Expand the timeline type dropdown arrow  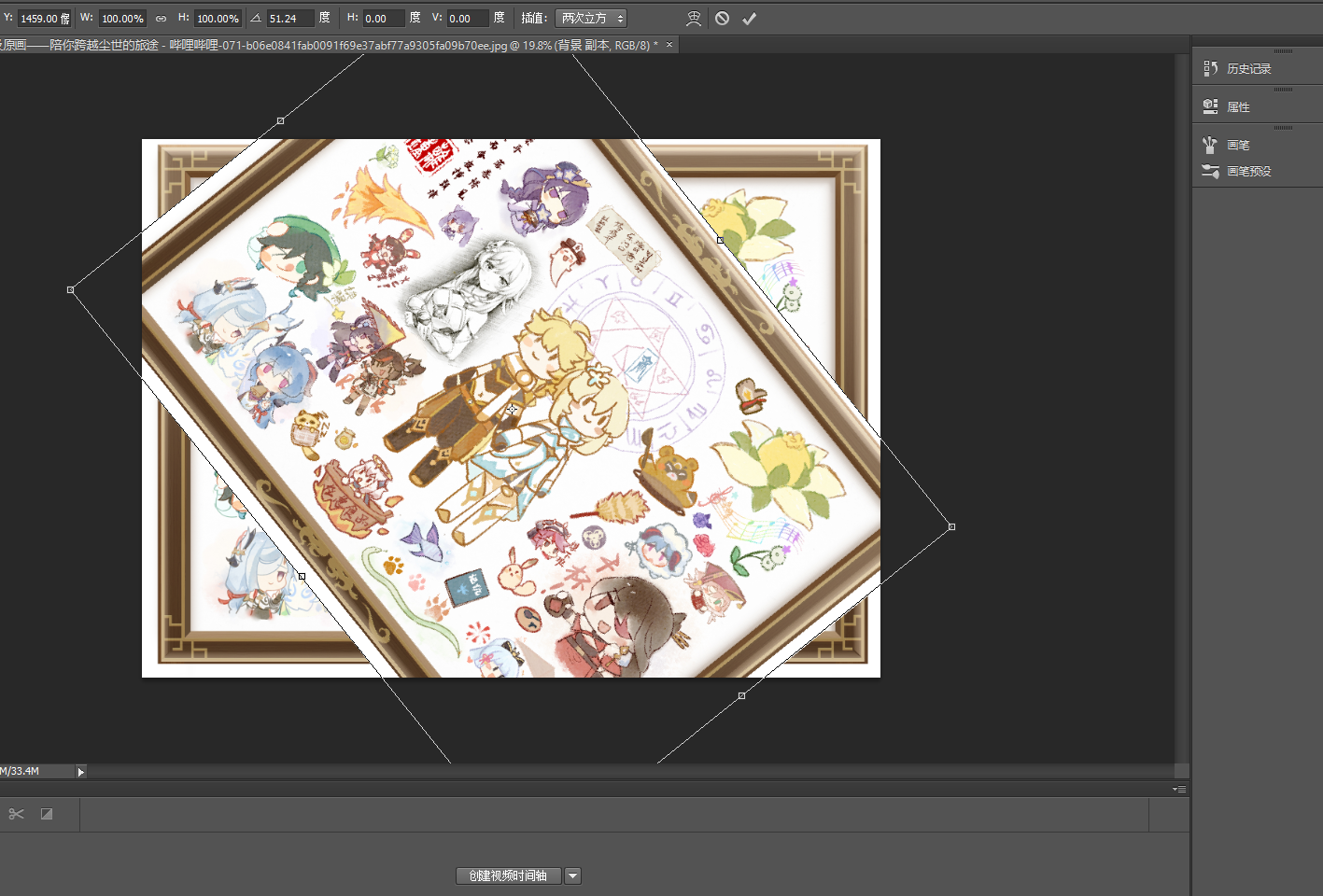[572, 875]
